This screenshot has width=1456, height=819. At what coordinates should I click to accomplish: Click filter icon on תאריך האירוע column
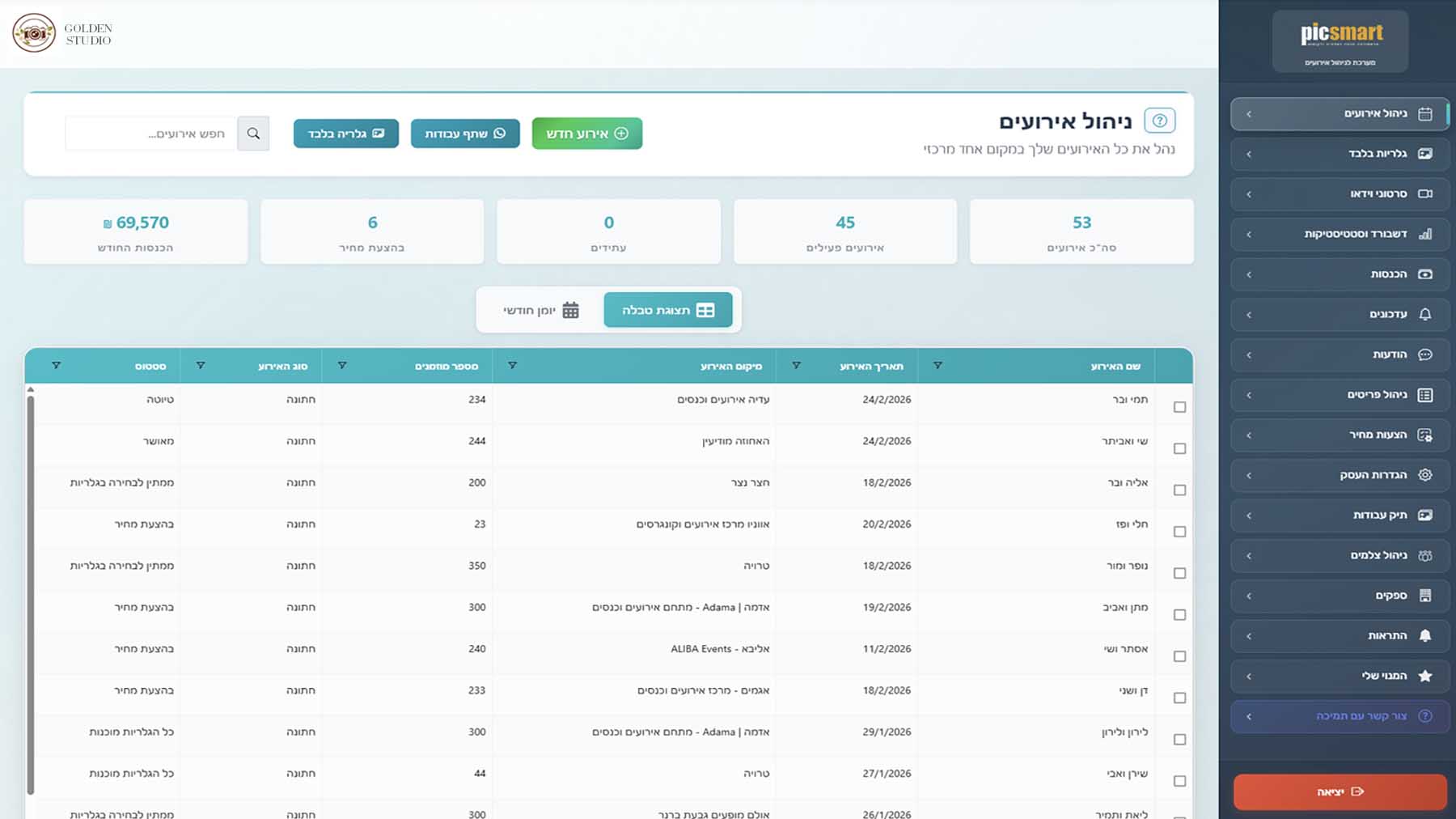(796, 366)
